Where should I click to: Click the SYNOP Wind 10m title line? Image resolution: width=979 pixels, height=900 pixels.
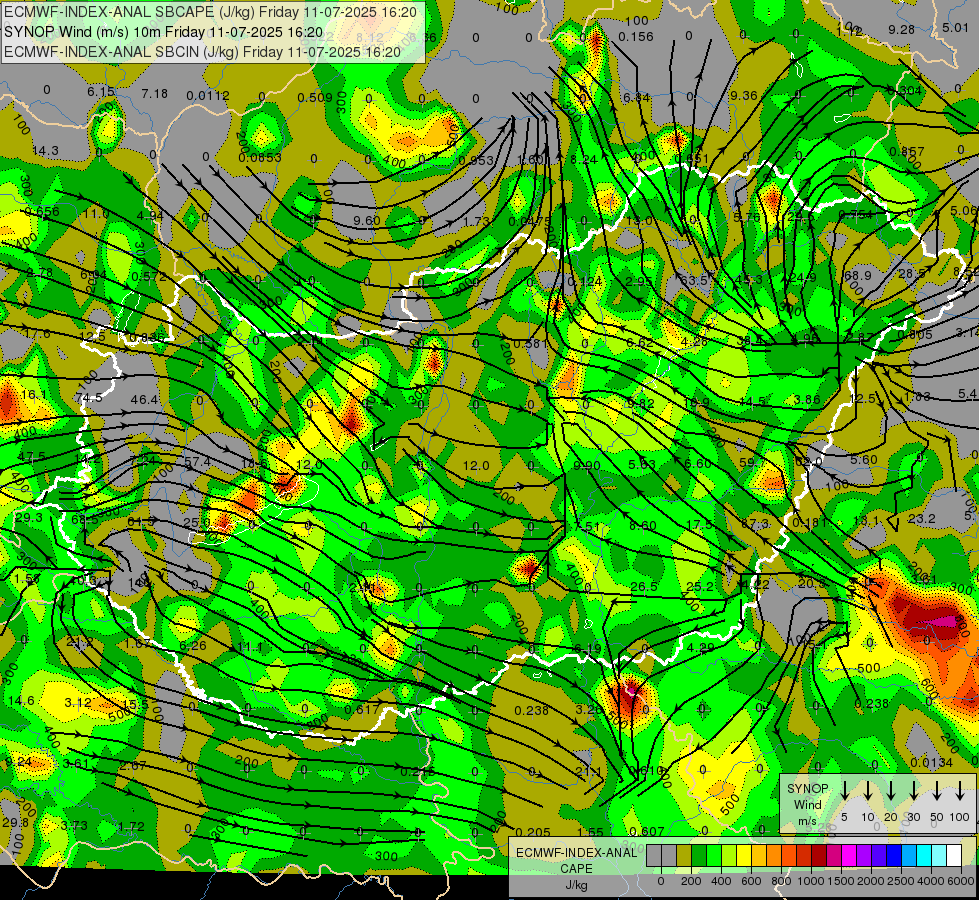(164, 32)
